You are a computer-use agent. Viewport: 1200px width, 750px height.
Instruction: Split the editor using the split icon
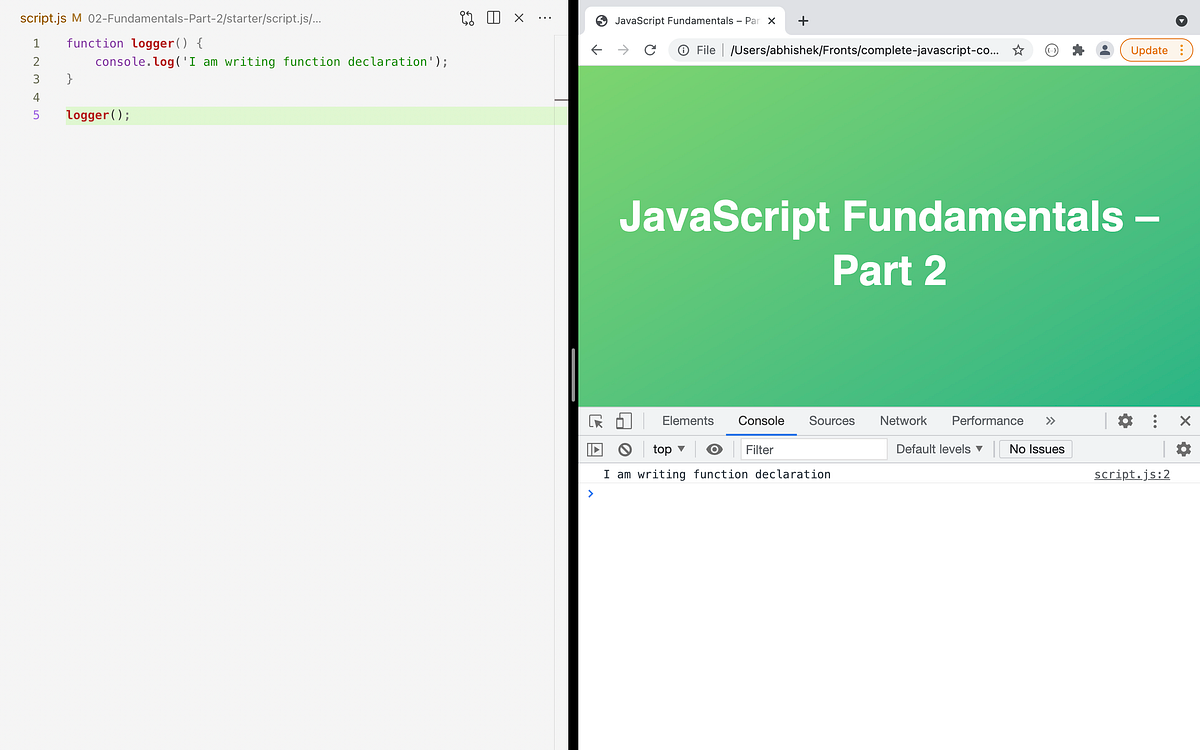tap(492, 17)
